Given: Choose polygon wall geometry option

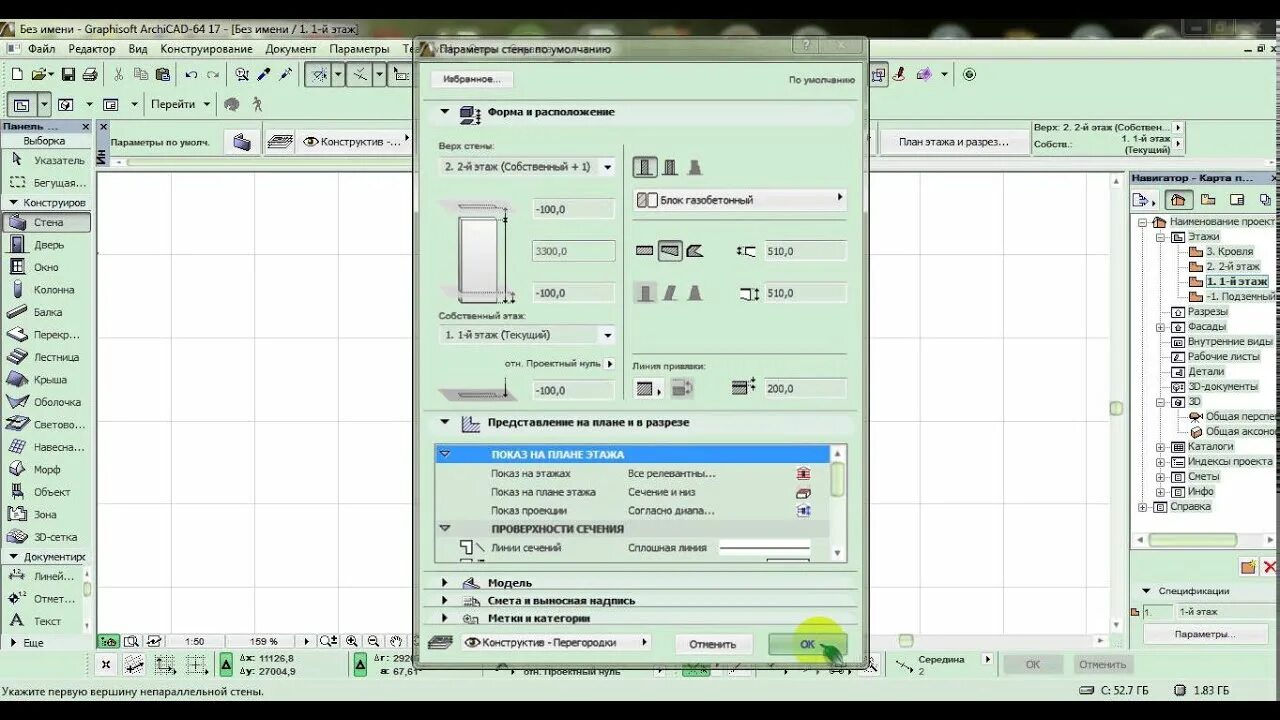Looking at the screenshot, I should coord(694,250).
